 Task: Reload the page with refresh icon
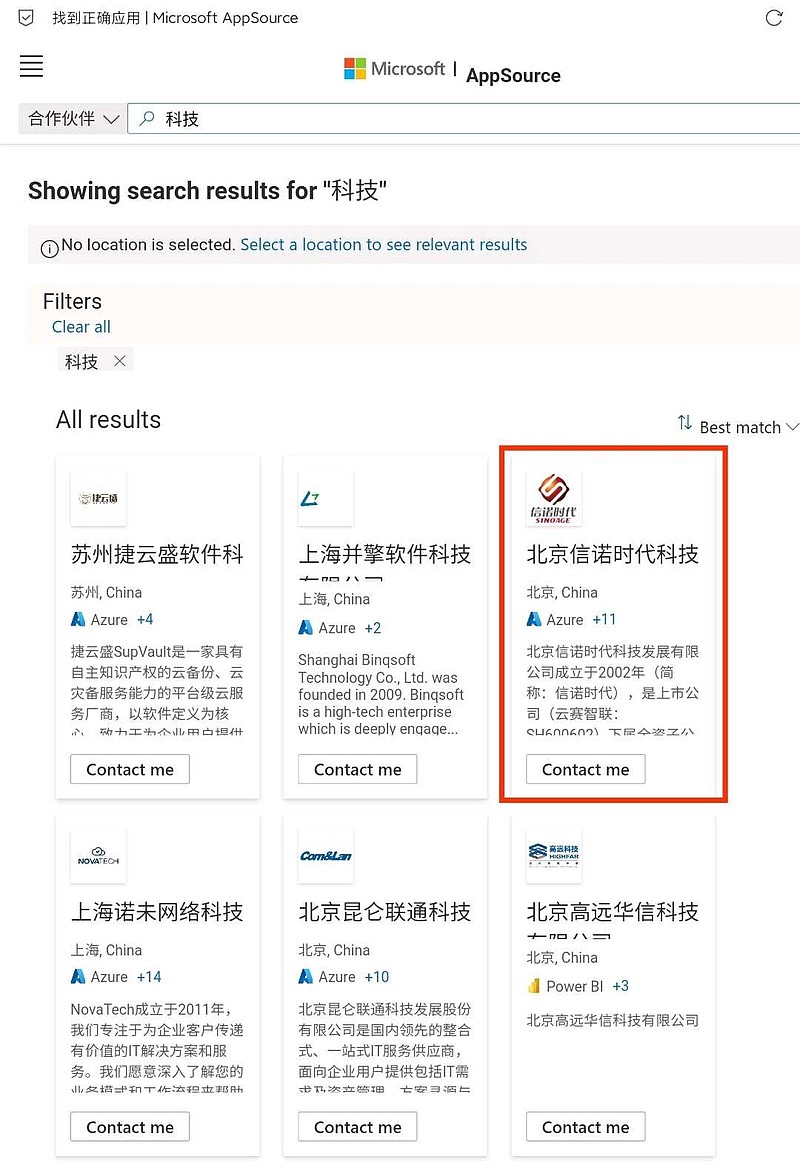point(774,18)
